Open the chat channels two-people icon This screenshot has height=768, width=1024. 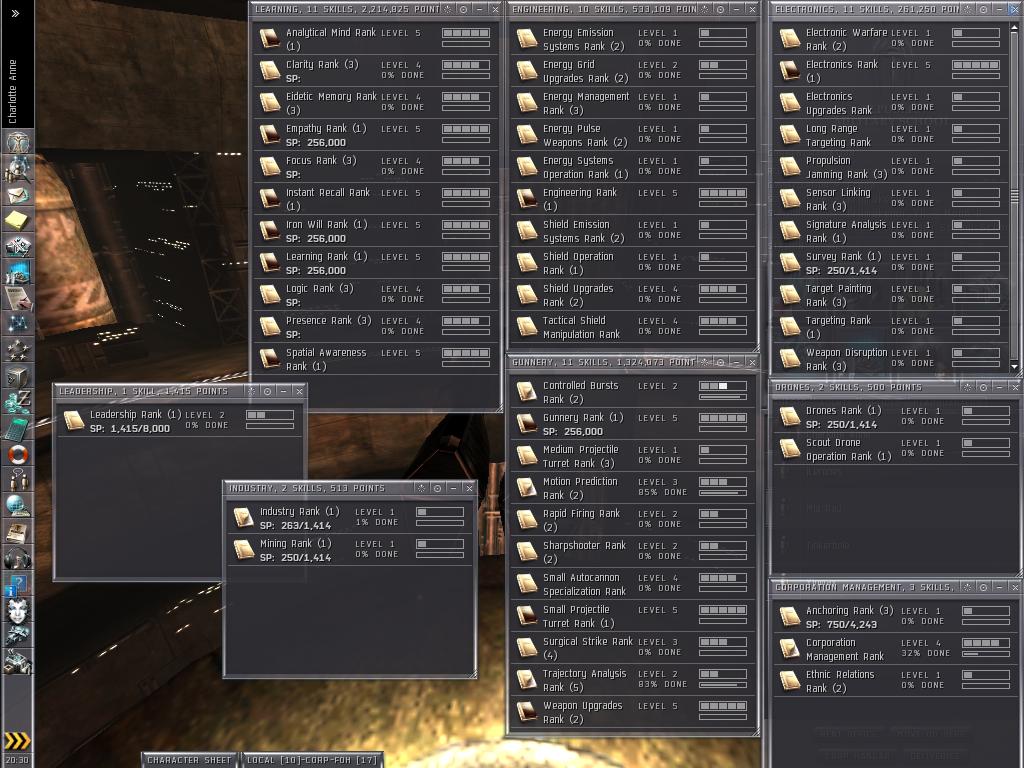click(x=18, y=479)
